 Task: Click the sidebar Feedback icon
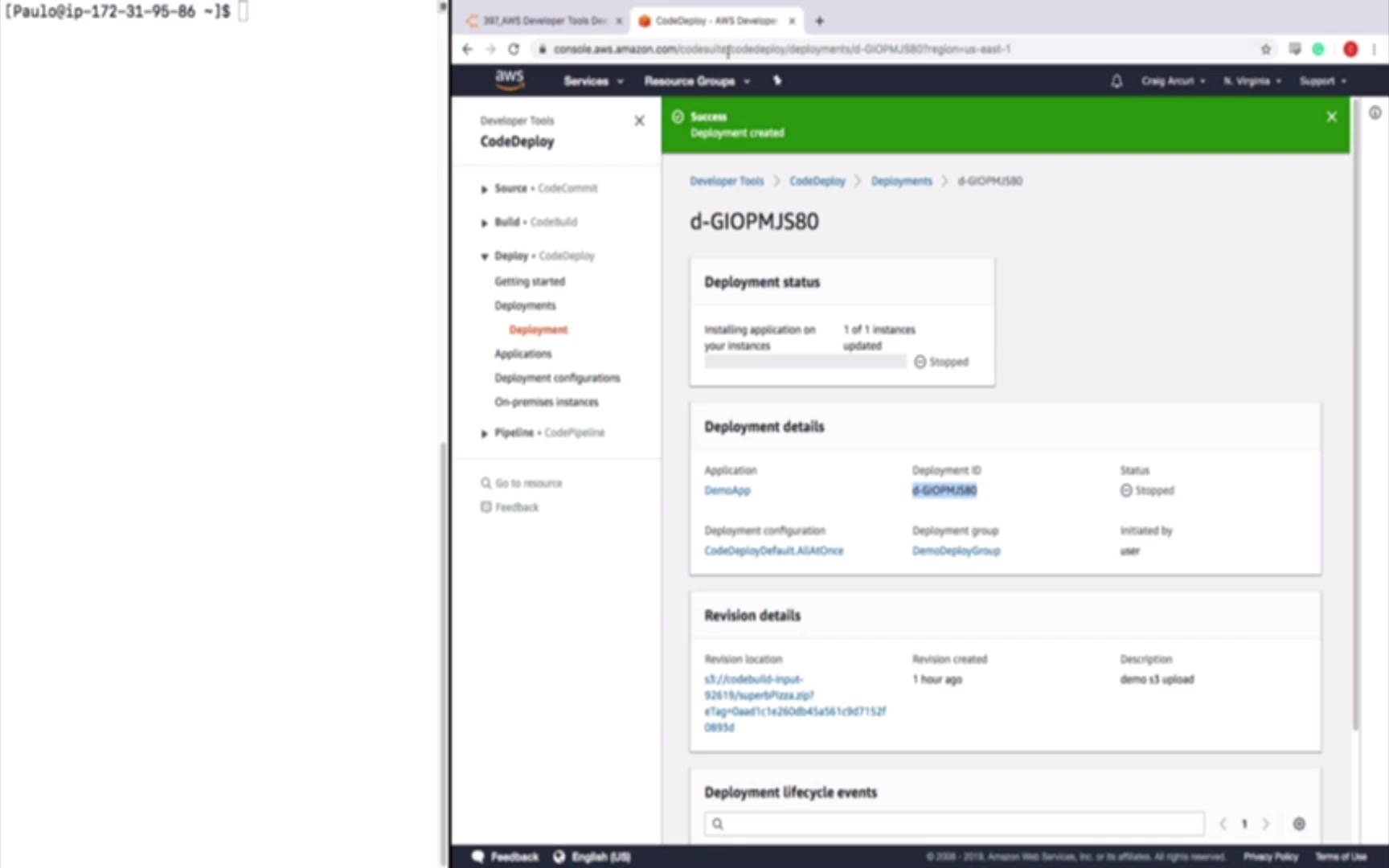[486, 507]
